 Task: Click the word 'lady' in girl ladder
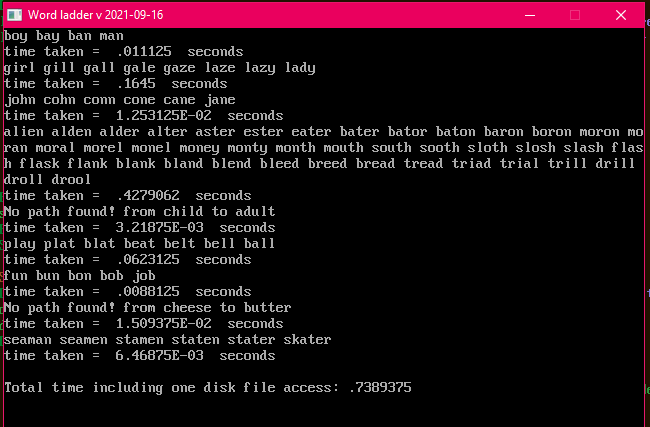[300, 68]
